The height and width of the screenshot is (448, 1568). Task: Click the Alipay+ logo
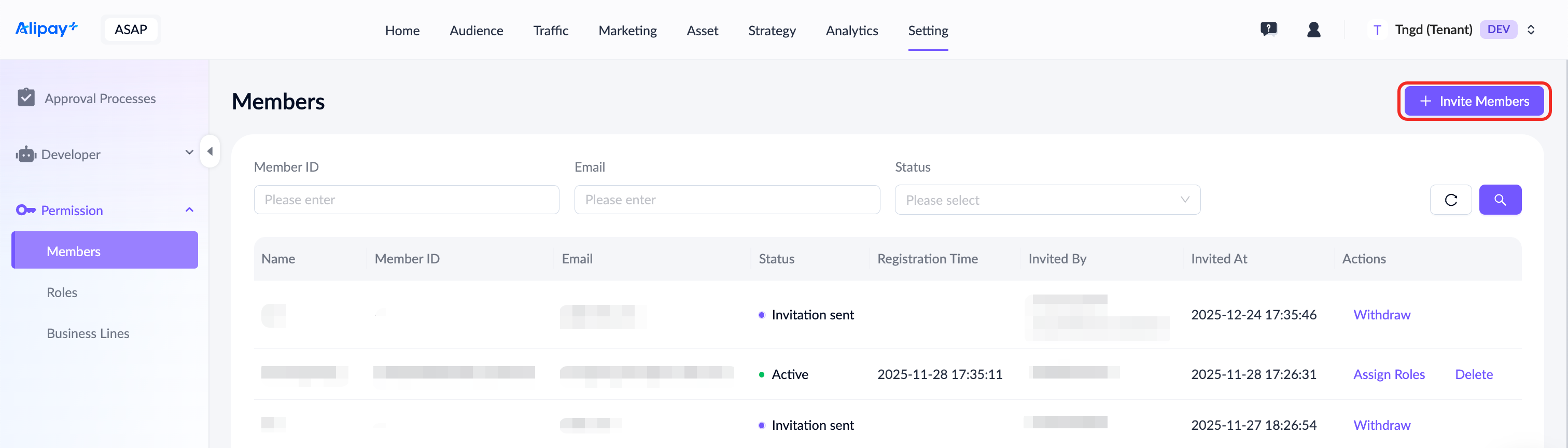pos(46,29)
